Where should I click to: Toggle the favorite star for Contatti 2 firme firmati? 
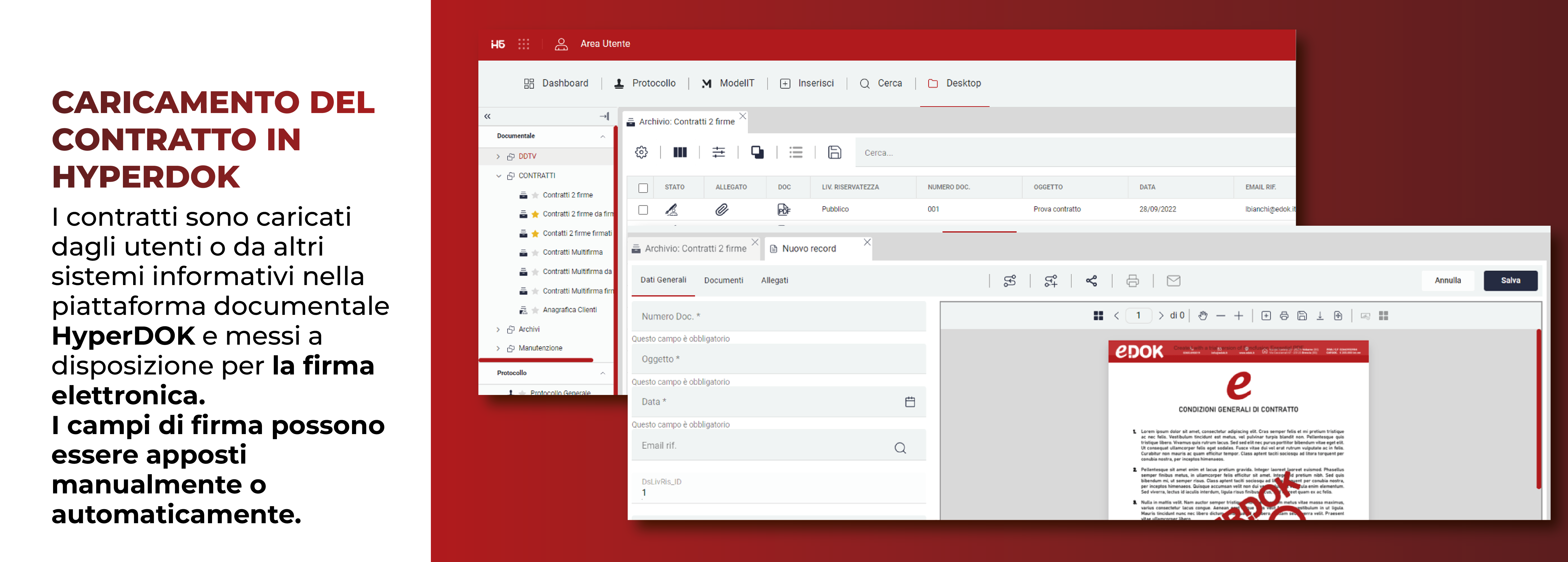pos(535,234)
